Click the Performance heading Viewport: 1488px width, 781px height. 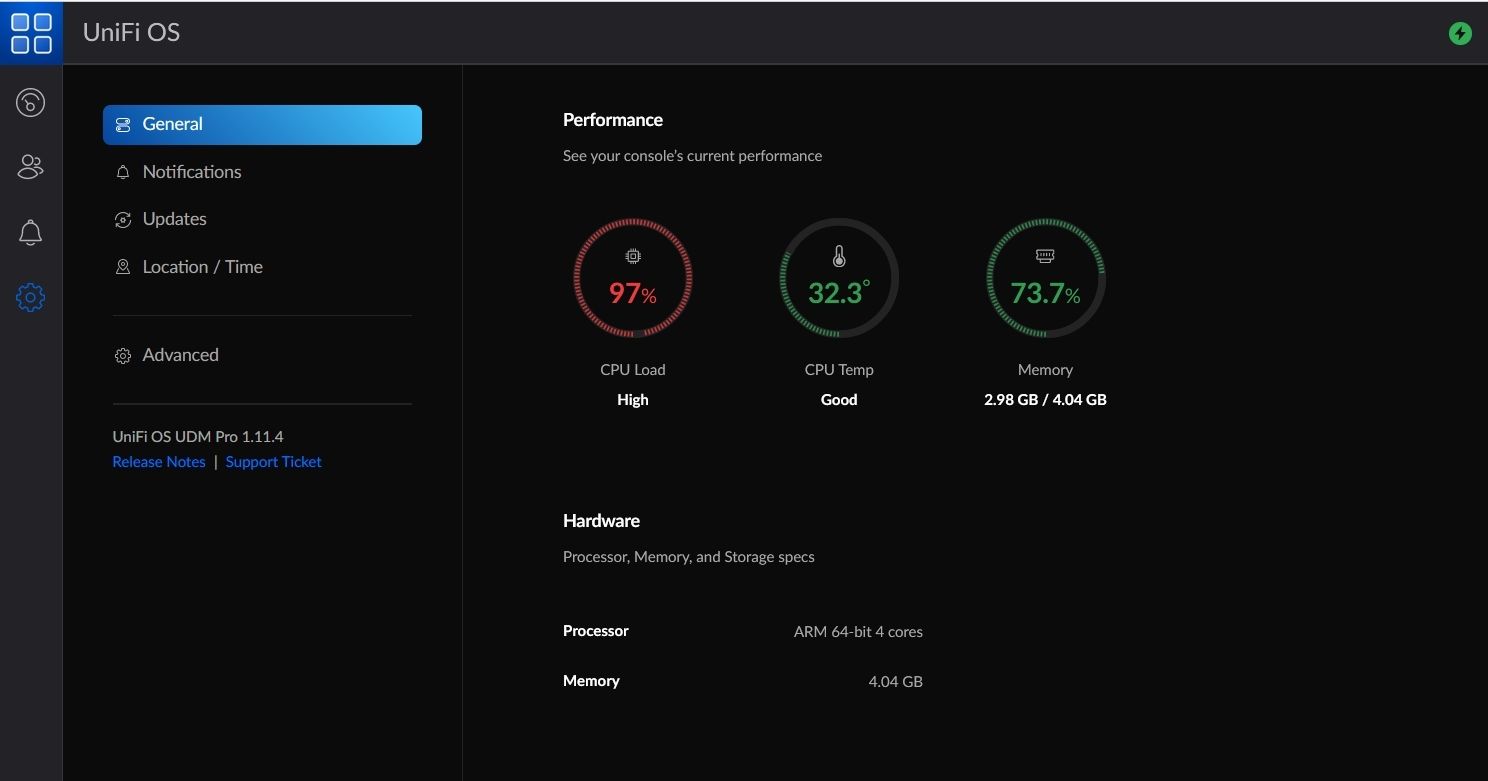(x=613, y=120)
